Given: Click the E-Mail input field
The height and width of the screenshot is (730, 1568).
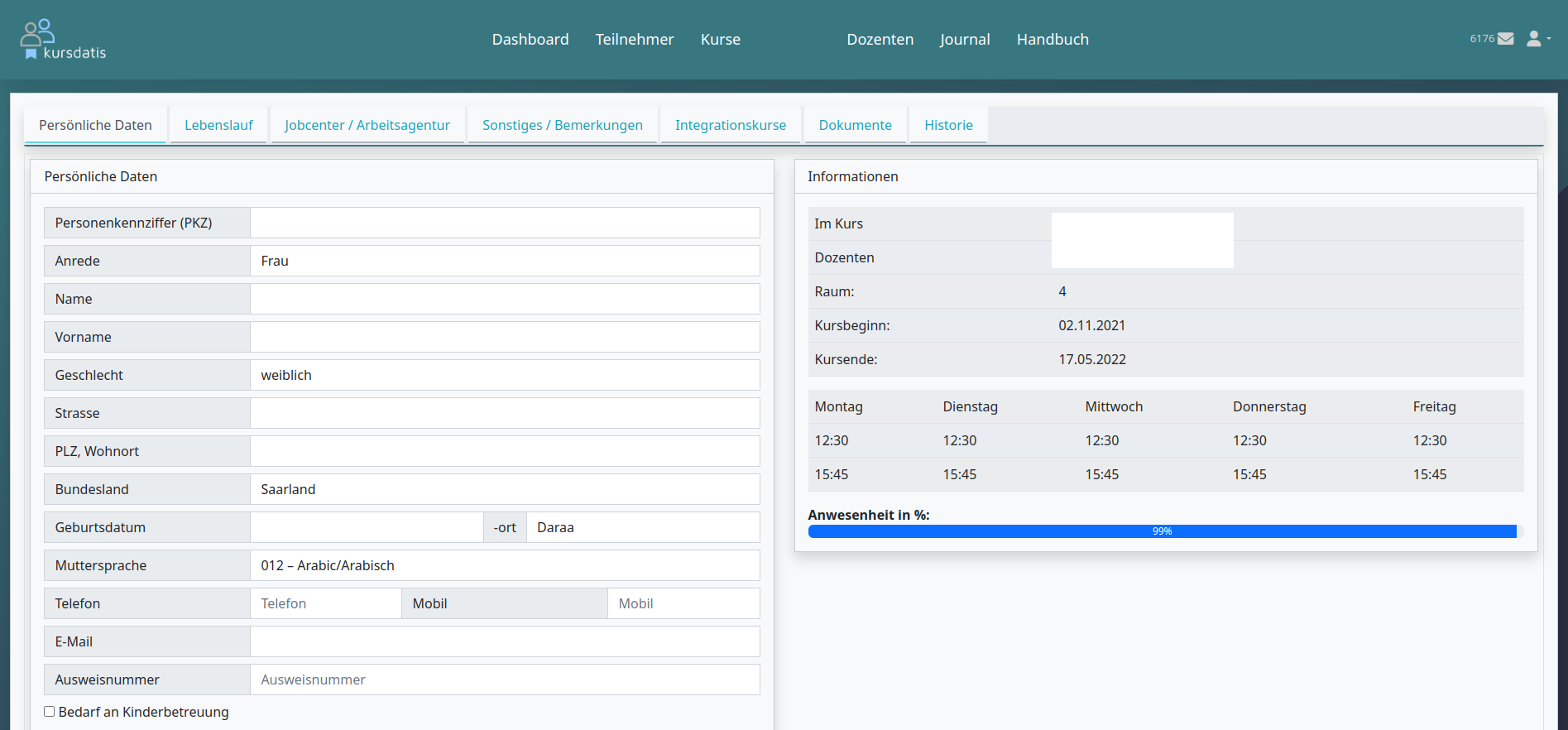Looking at the screenshot, I should tap(505, 641).
